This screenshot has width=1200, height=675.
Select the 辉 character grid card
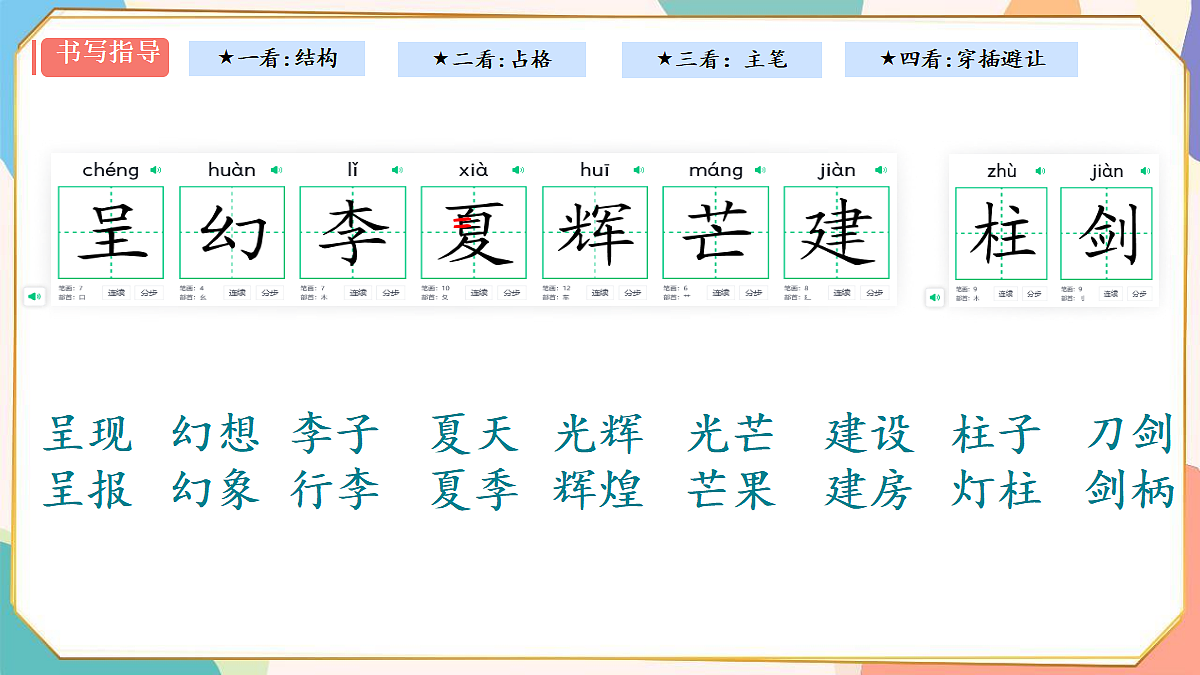coord(595,232)
